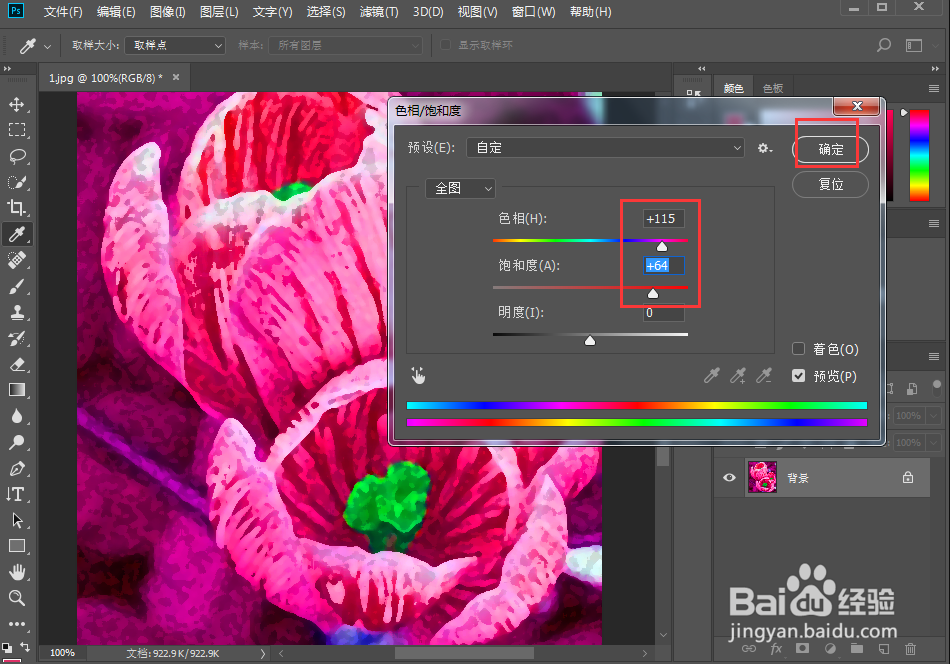This screenshot has width=950, height=664.
Task: Uncheck the 预览(P) preview checkbox
Action: tap(799, 376)
